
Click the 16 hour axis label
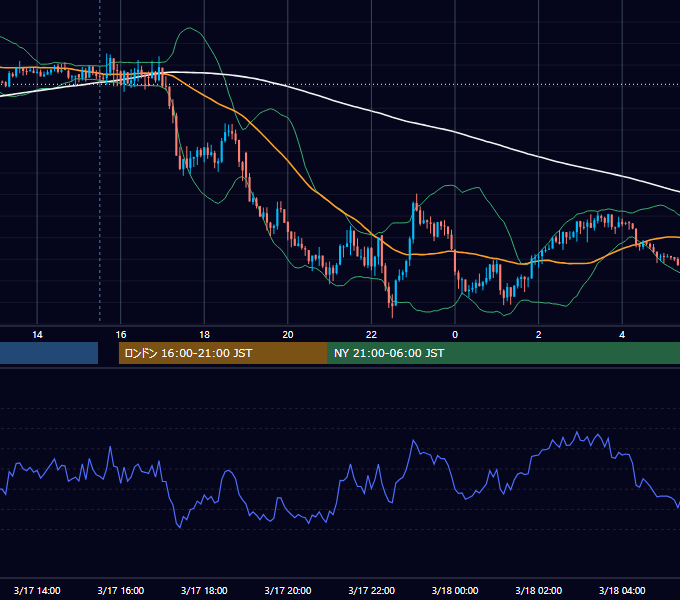pyautogui.click(x=121, y=335)
